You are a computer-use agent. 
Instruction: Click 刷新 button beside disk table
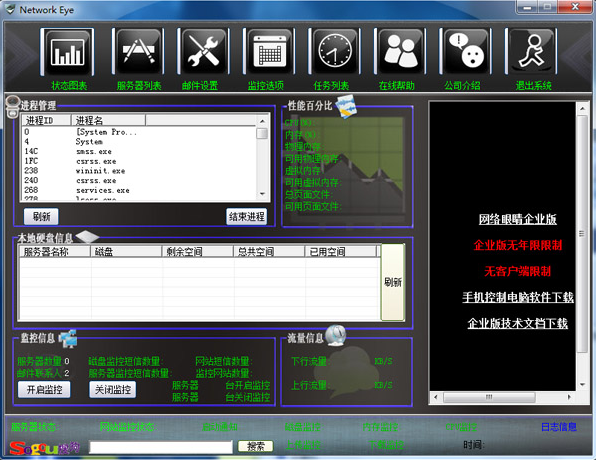pos(393,282)
